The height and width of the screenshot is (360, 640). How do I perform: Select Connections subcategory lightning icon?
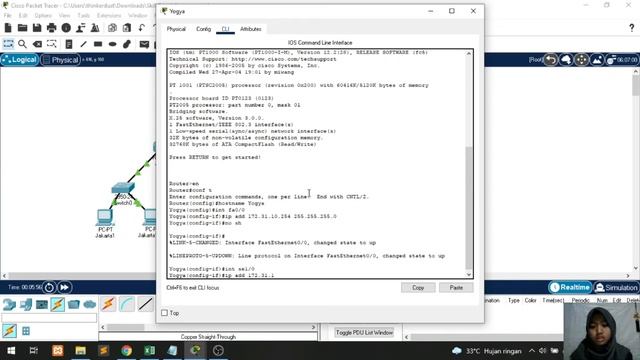tap(9, 331)
